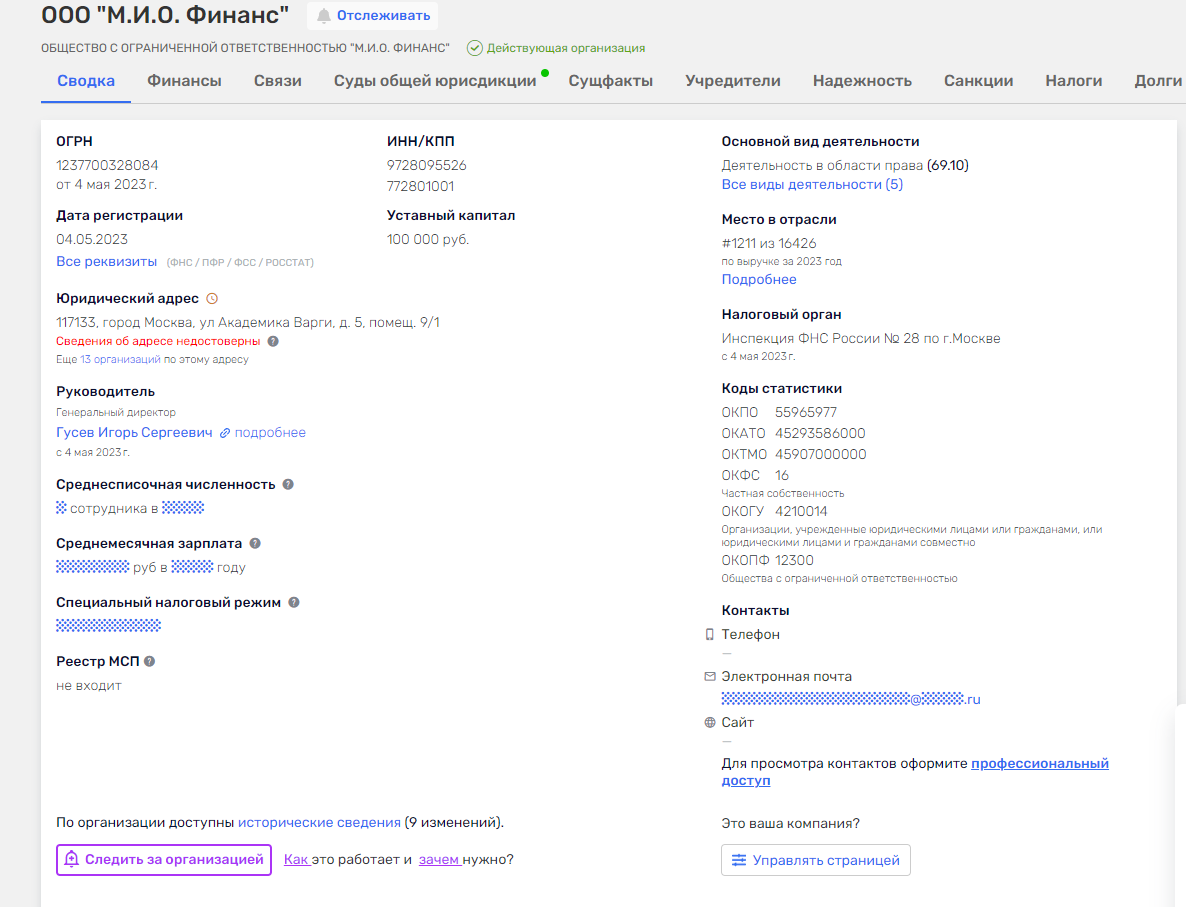Click Инспекция ФНС России № 28 text
Screen dimensions: 1186x907
pyautogui.click(x=861, y=338)
